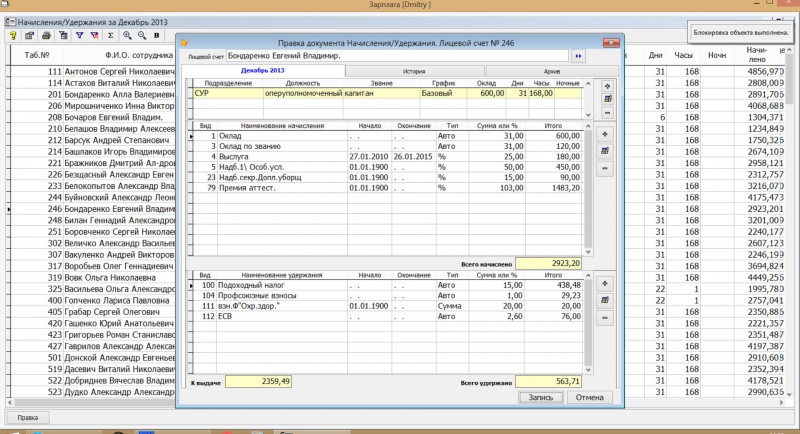Close the Правка документа dialog

click(x=611, y=43)
